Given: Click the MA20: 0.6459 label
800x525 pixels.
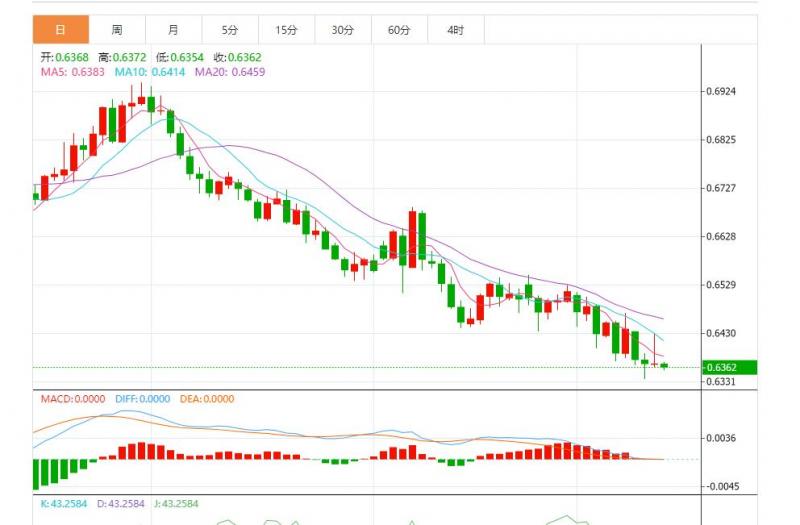Looking at the screenshot, I should 230,72.
